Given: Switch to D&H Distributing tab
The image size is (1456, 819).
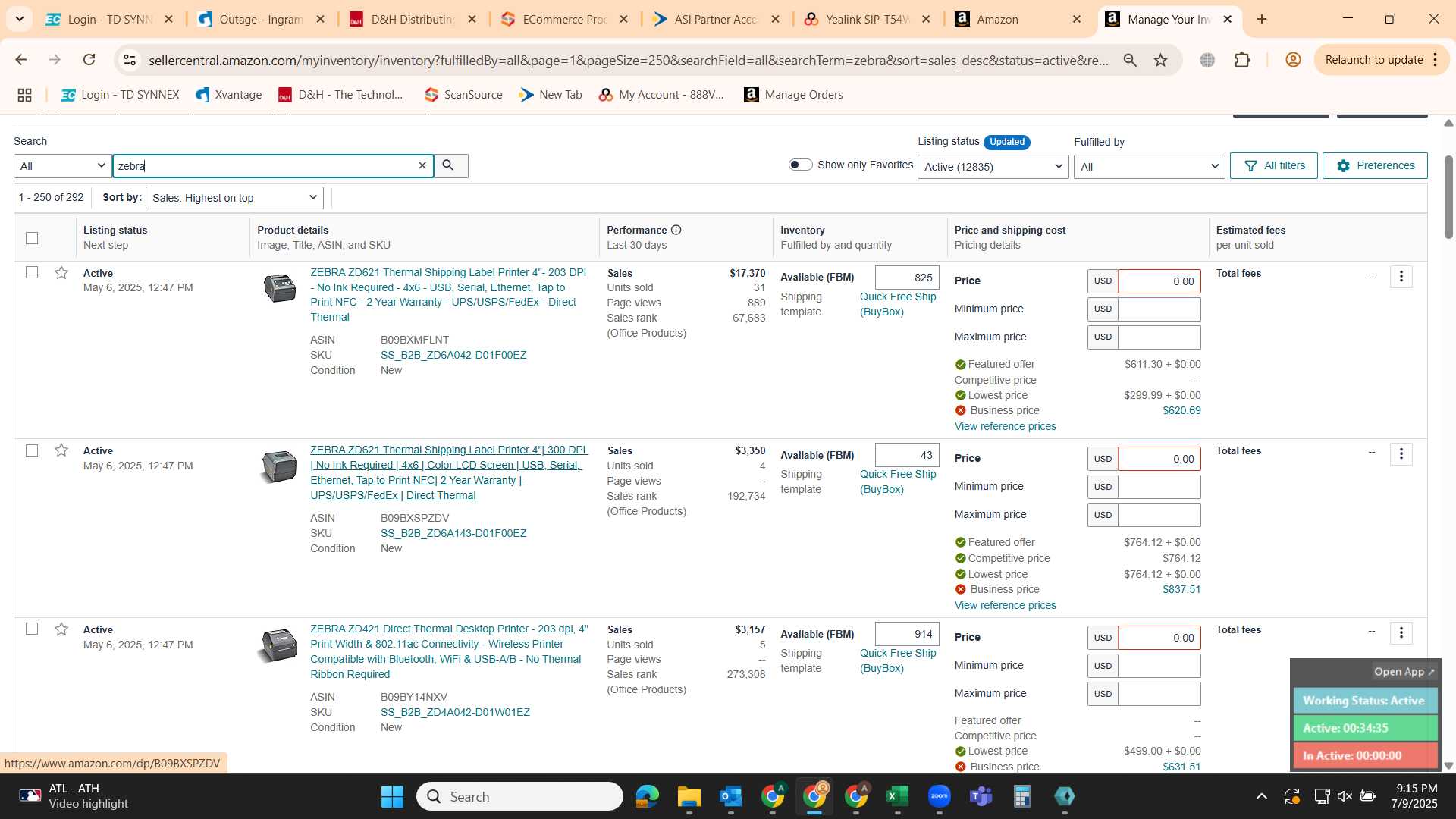Looking at the screenshot, I should click(413, 20).
